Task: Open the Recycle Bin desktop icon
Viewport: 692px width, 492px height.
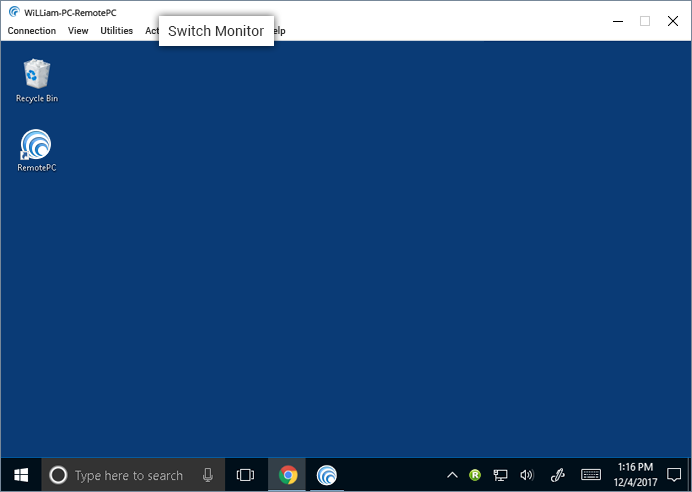Action: coord(36,76)
